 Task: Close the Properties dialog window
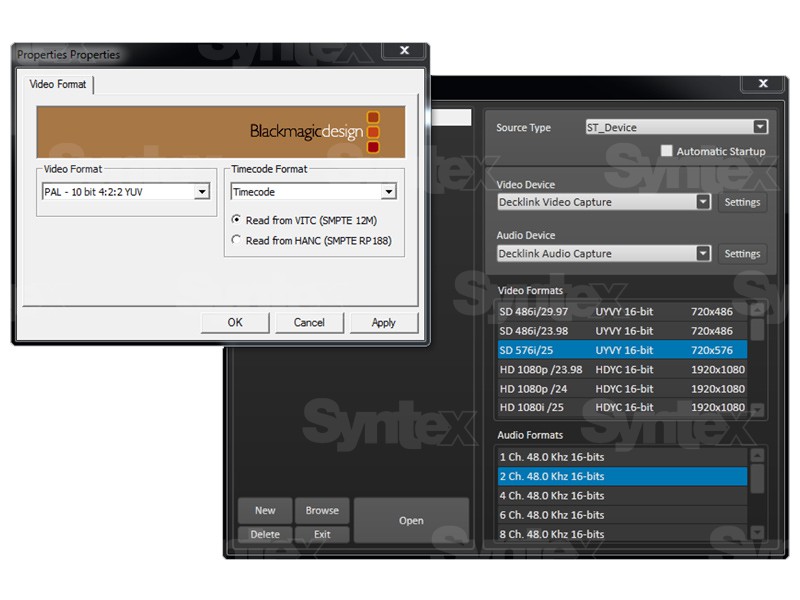[403, 51]
